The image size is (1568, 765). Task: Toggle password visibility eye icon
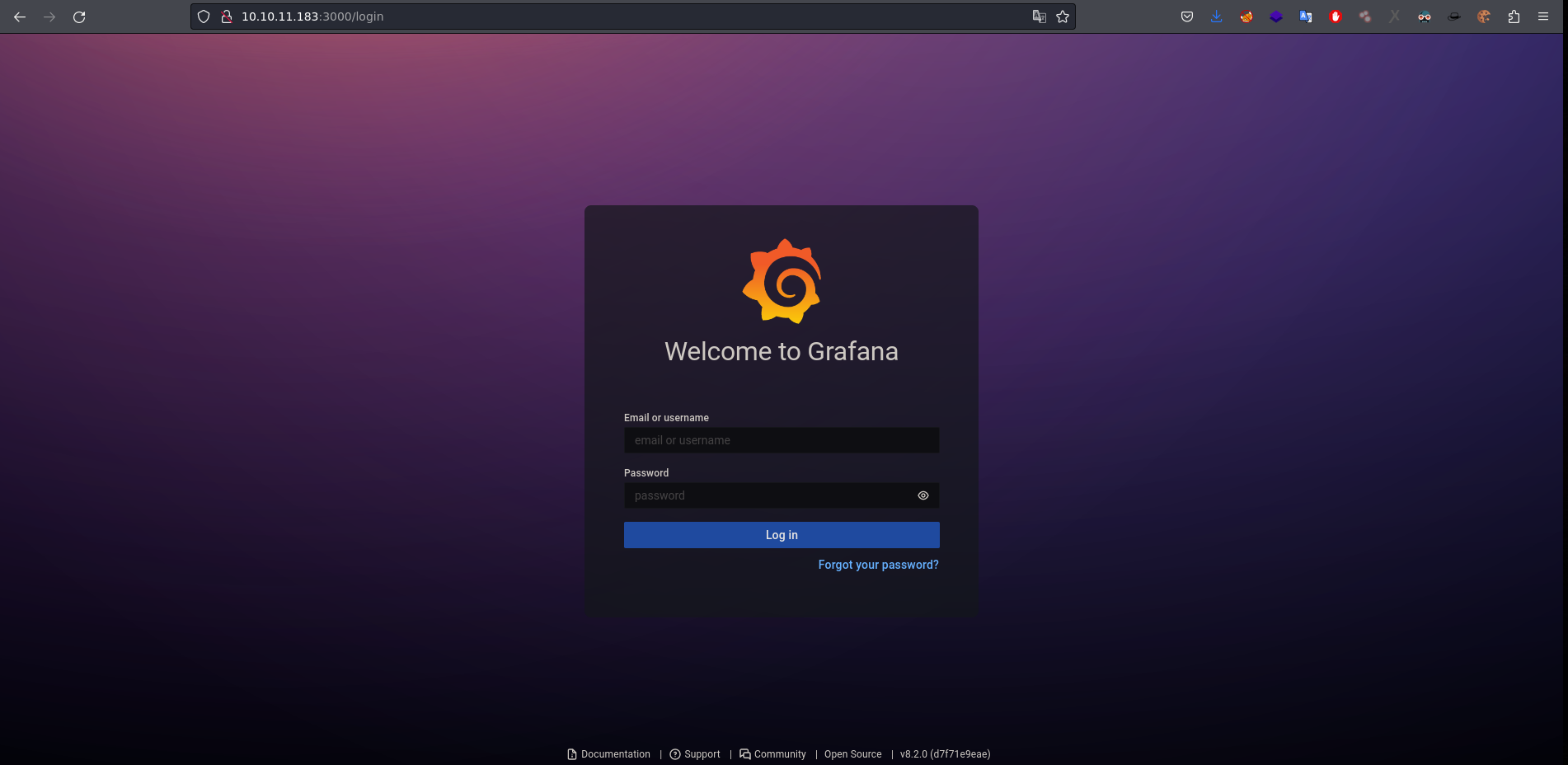(922, 495)
